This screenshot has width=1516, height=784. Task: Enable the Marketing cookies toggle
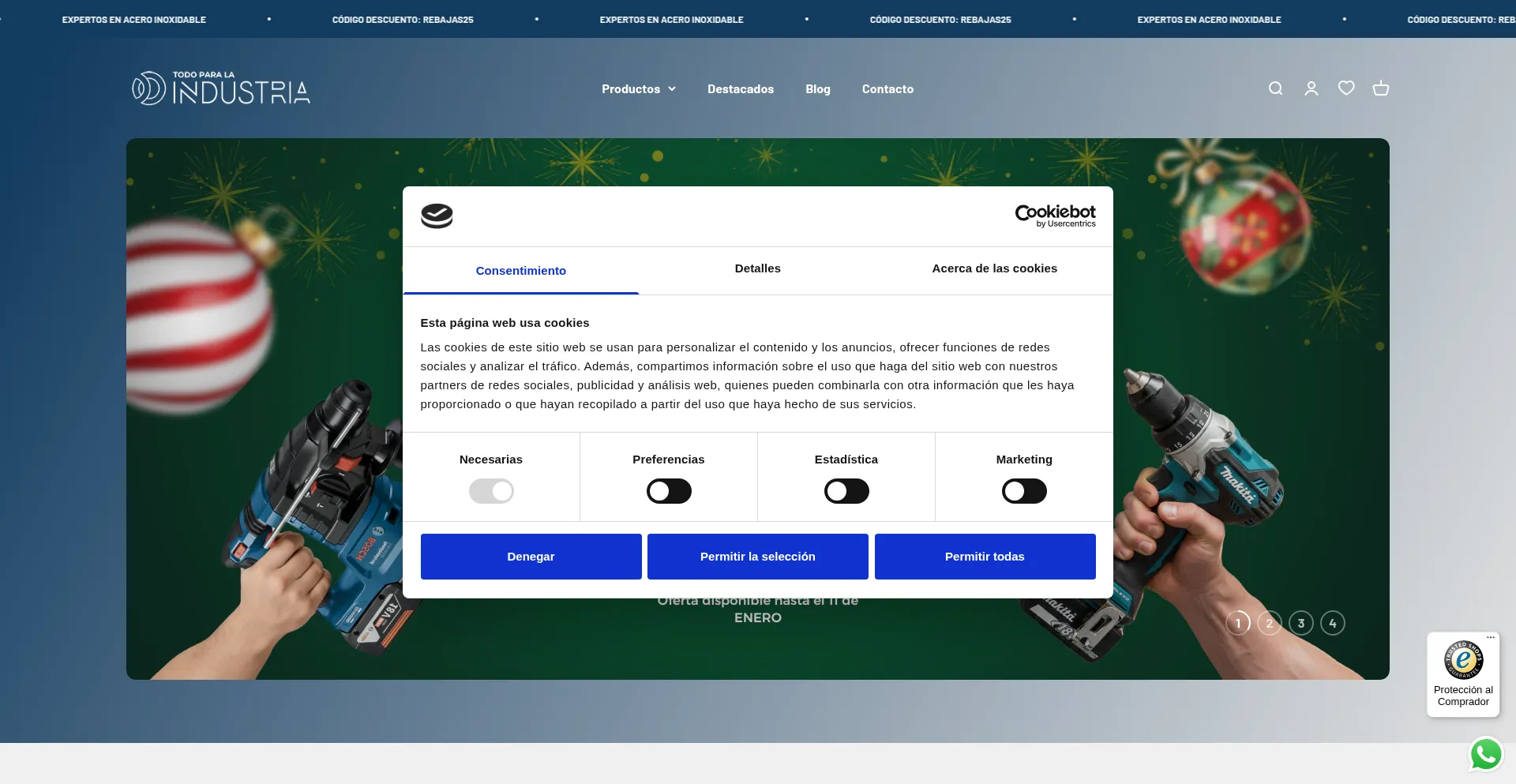(x=1024, y=490)
